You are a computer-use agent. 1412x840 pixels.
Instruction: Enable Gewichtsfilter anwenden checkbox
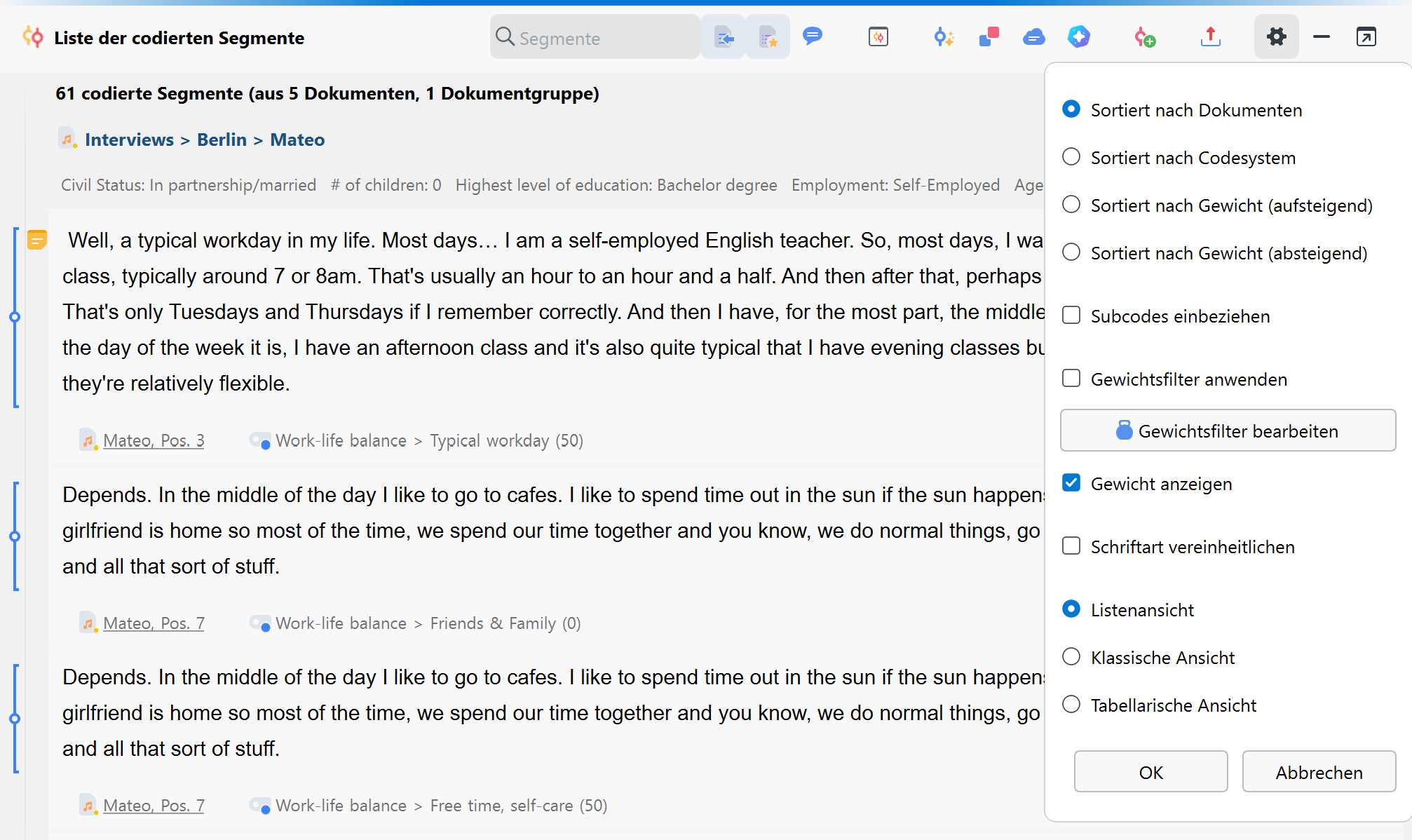(1071, 379)
